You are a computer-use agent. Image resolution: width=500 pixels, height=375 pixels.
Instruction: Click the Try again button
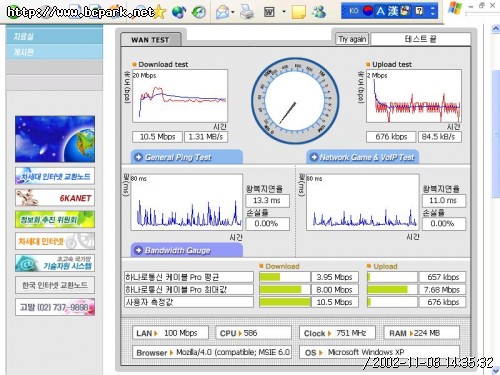(352, 39)
